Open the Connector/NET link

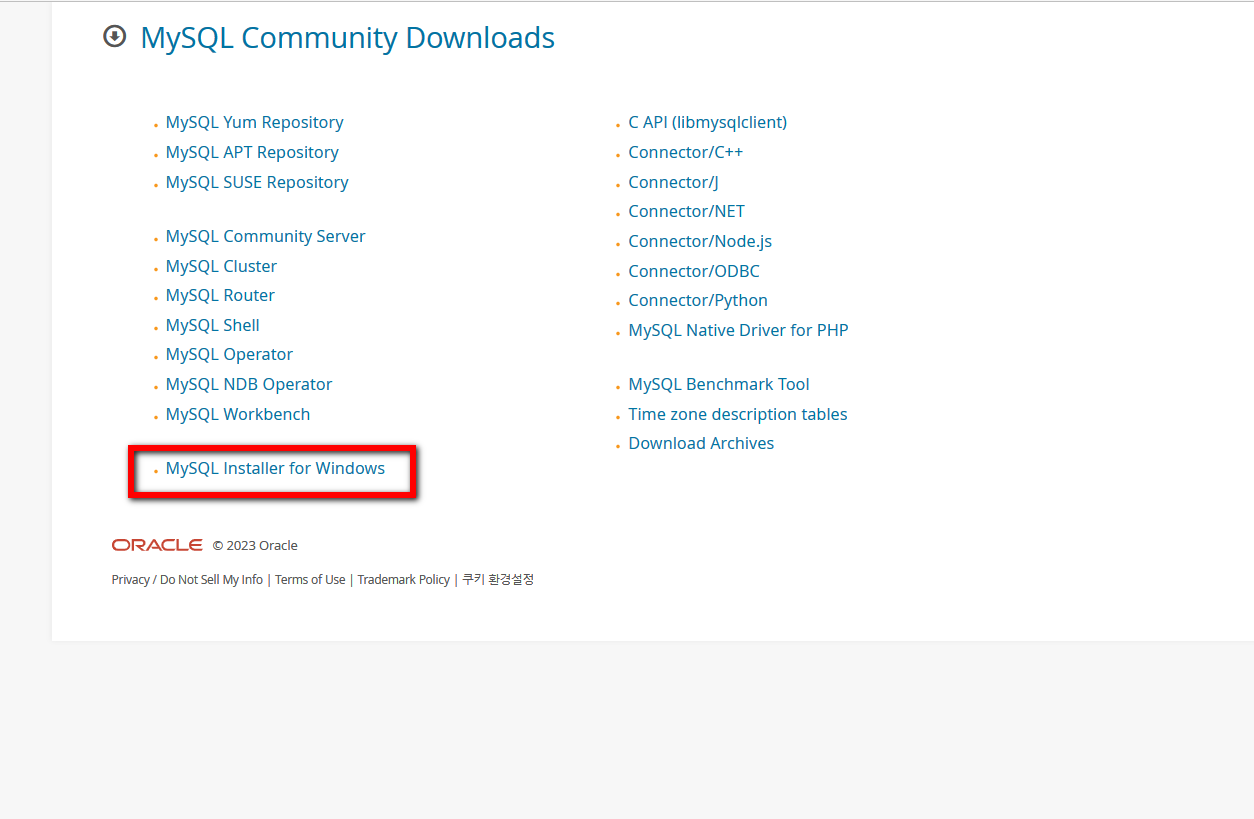687,212
